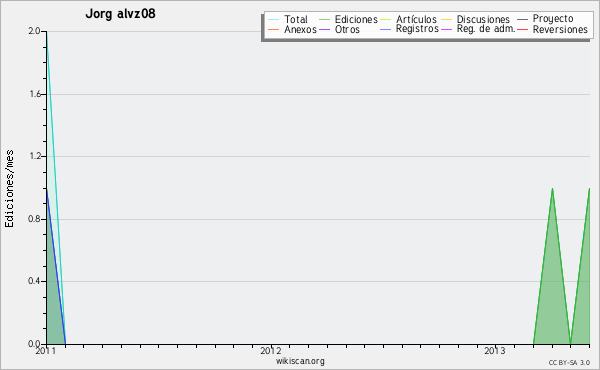
Task: Click the 2.0 y-axis value
Action: tap(35, 31)
